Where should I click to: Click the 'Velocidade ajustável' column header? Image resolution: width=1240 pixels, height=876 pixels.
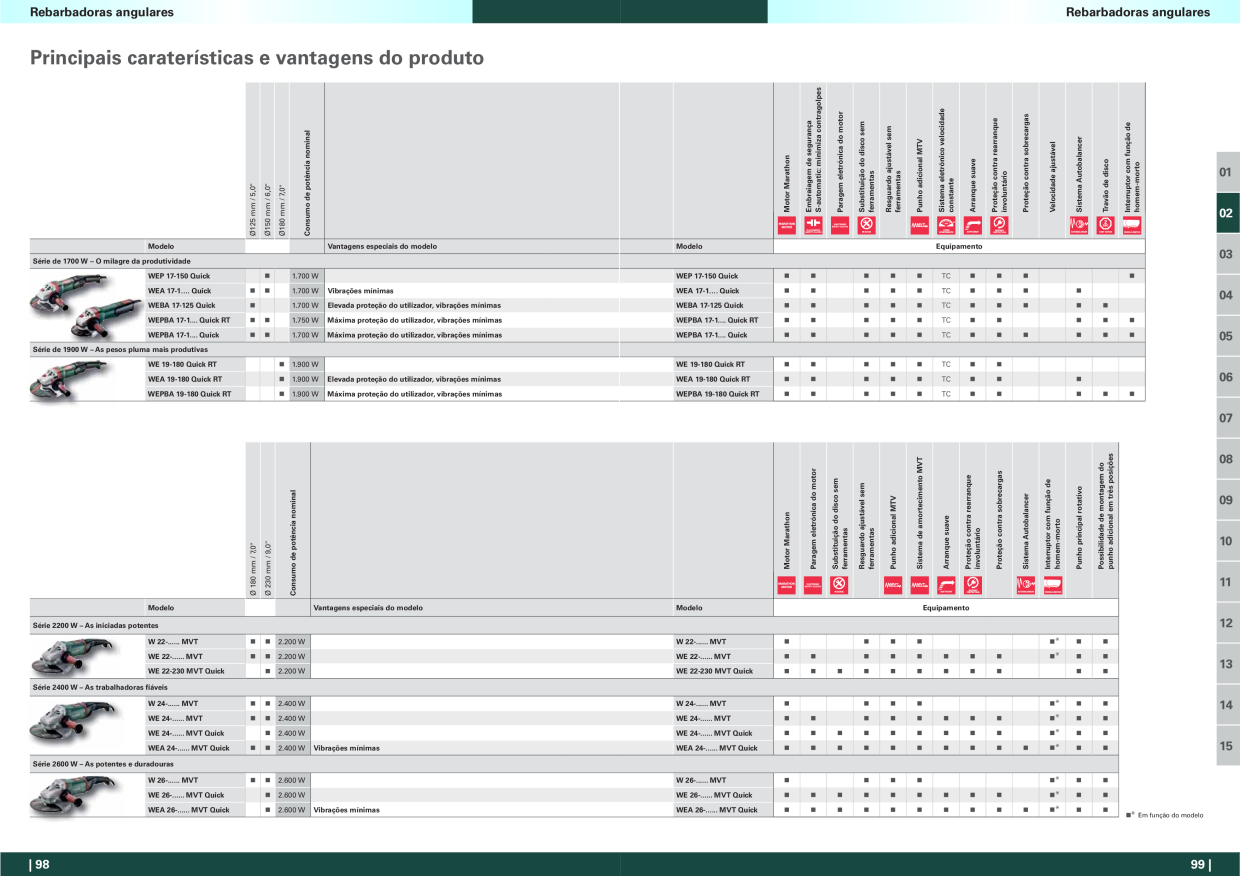(1052, 175)
